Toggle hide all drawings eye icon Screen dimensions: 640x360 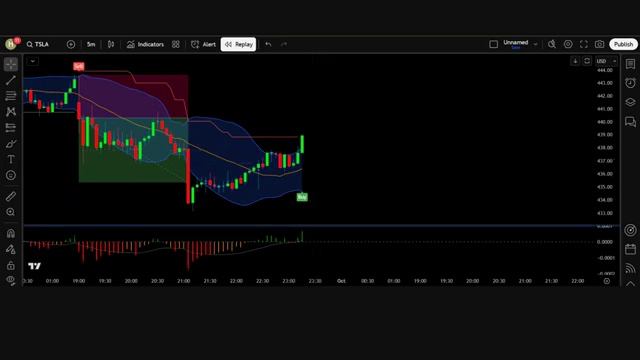click(11, 280)
